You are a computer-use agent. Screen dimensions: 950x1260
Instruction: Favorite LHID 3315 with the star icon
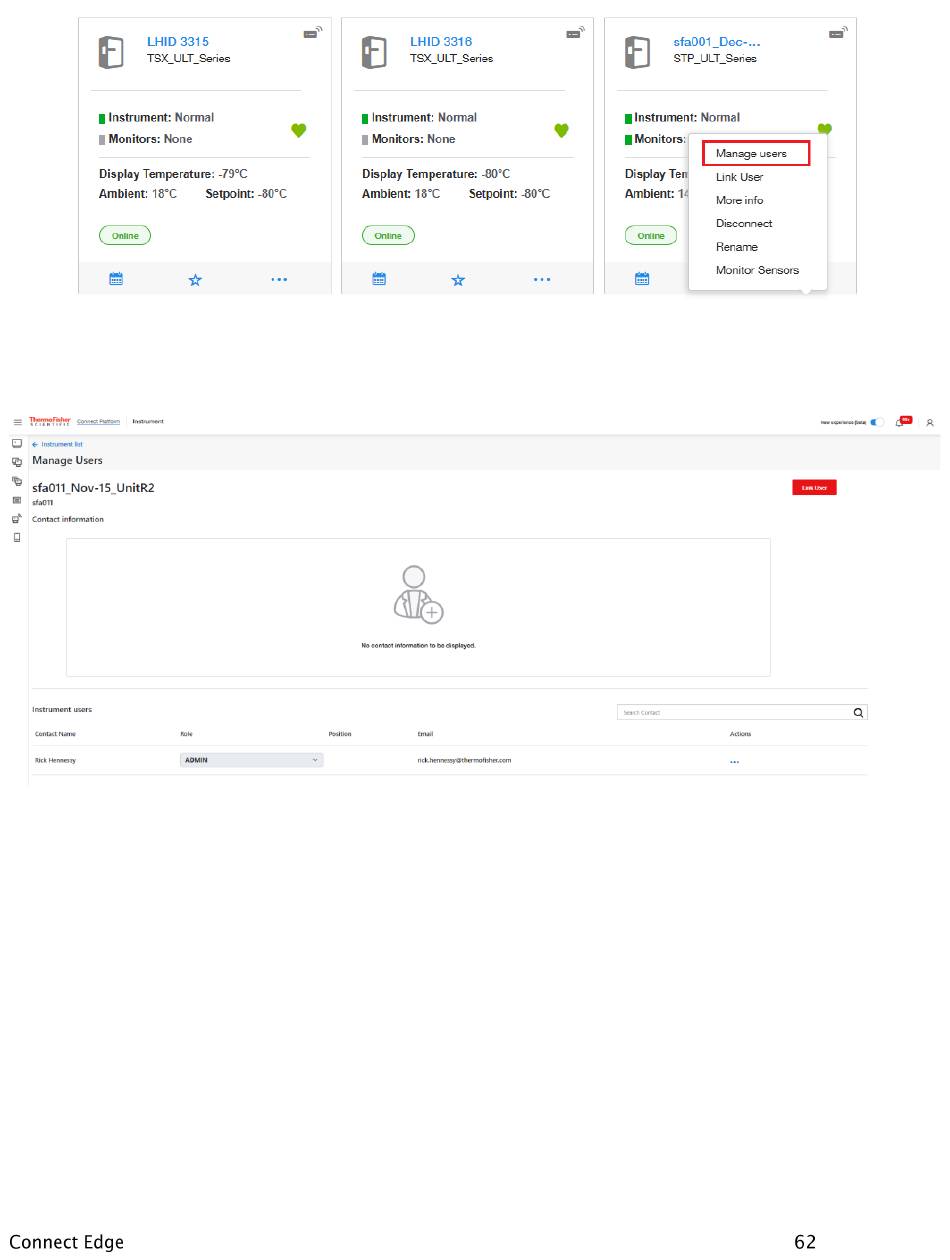pyautogui.click(x=195, y=280)
